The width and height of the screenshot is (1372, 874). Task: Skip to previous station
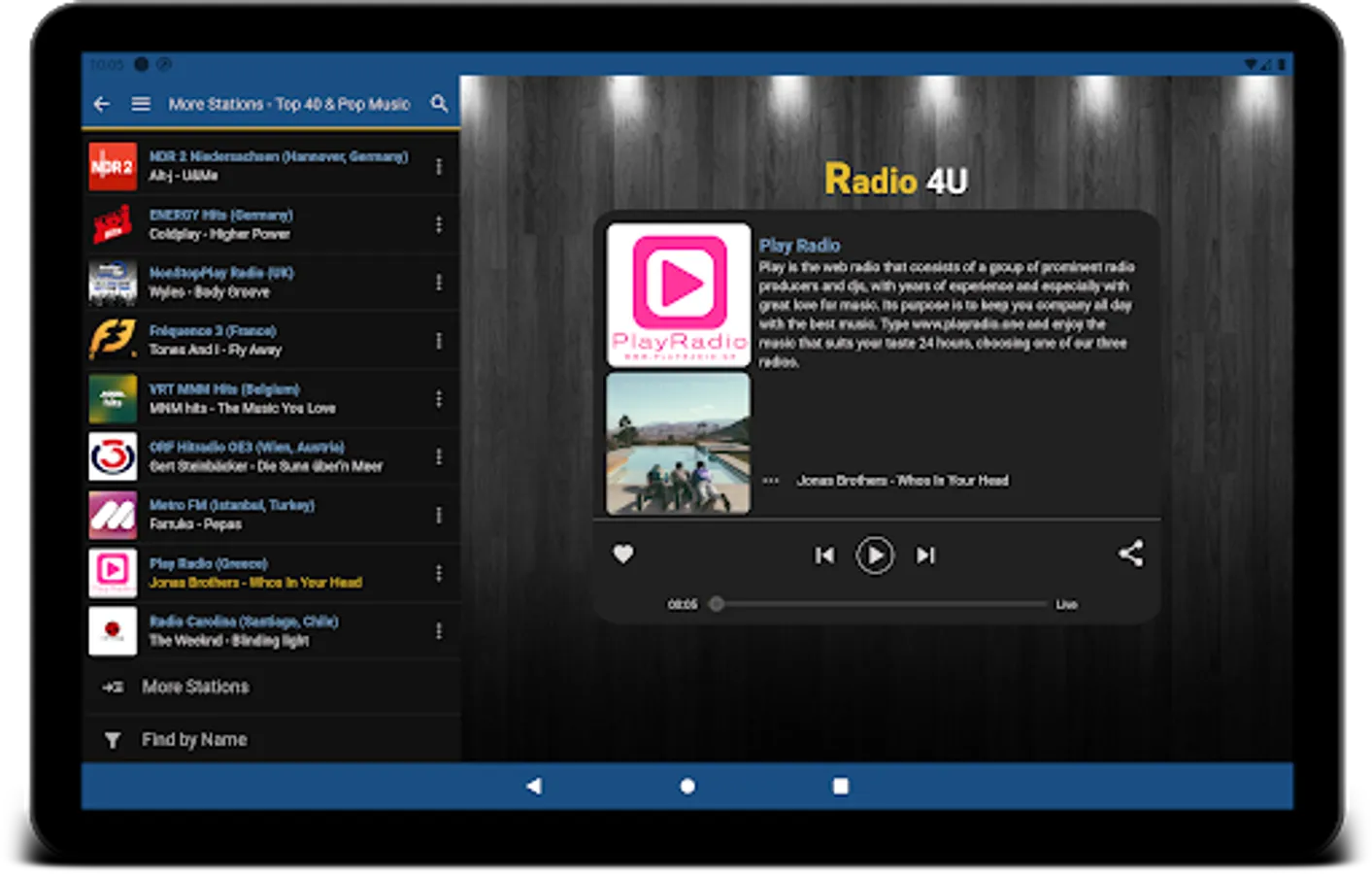point(824,555)
